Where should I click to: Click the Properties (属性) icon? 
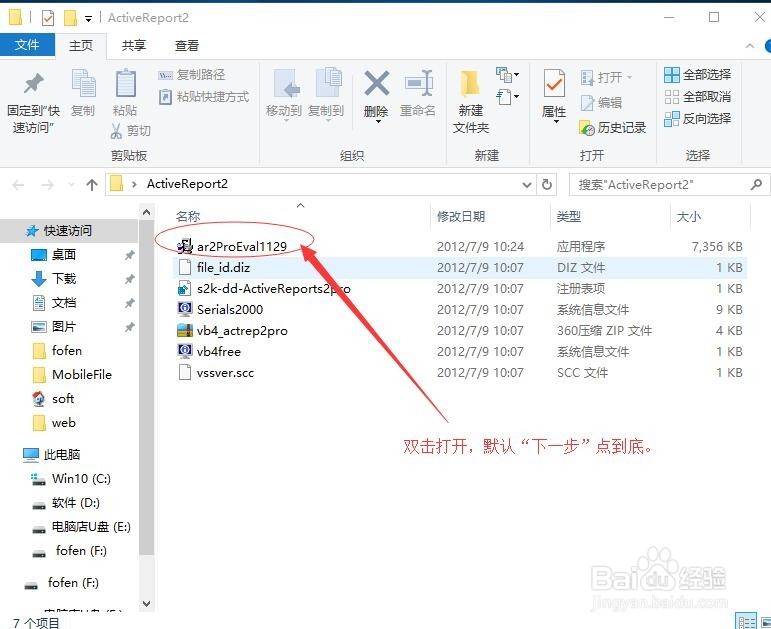point(554,83)
